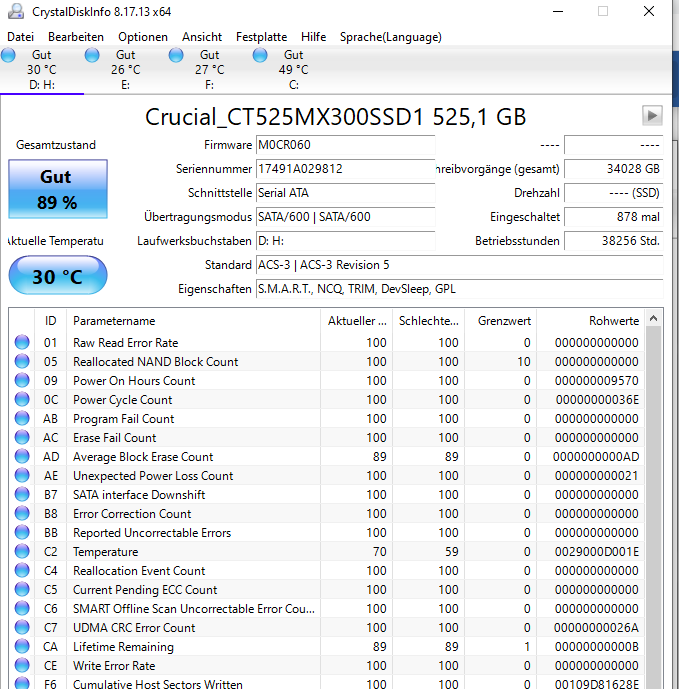Click the Rohwerte column header

[591, 321]
